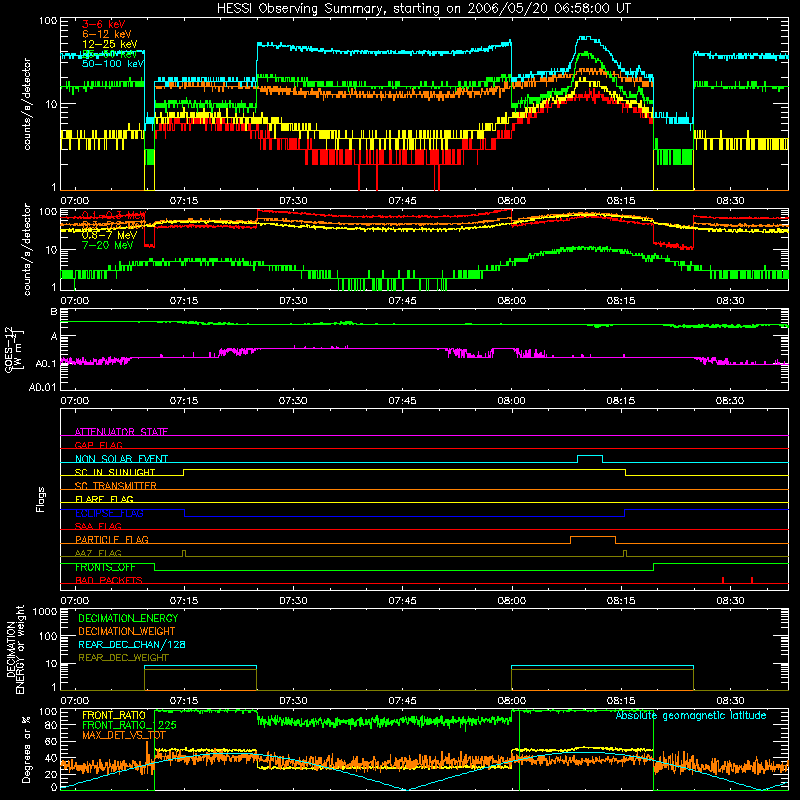
Task: Click the GOES-12 axis label
Action: [13, 349]
